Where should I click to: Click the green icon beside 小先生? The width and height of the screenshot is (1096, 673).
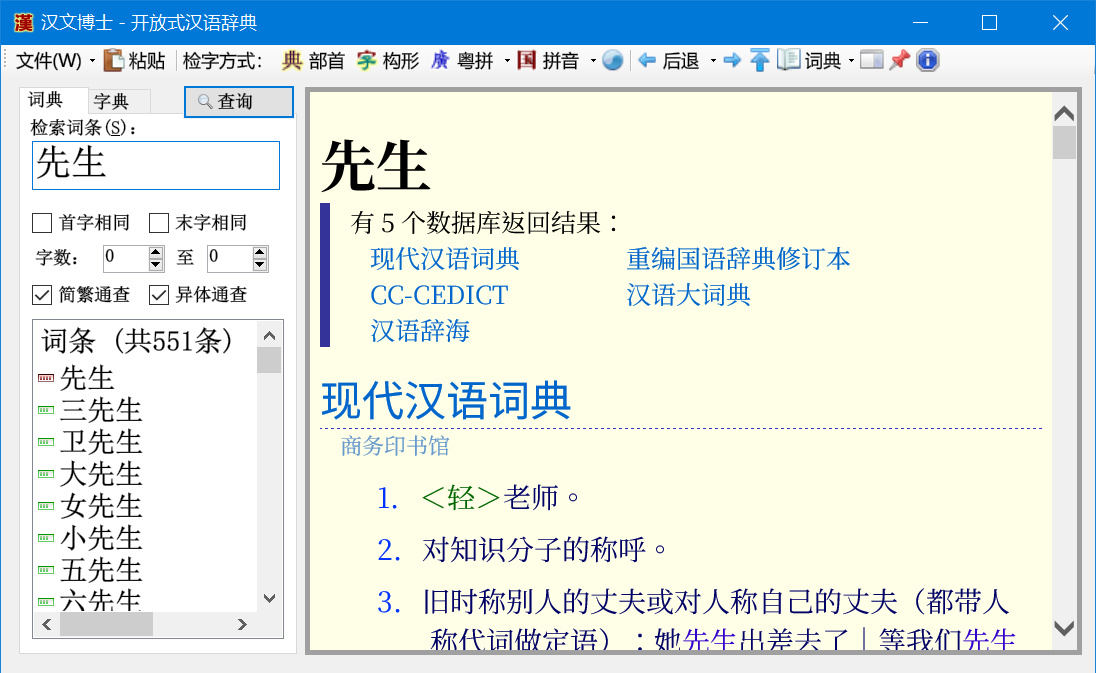(46, 538)
